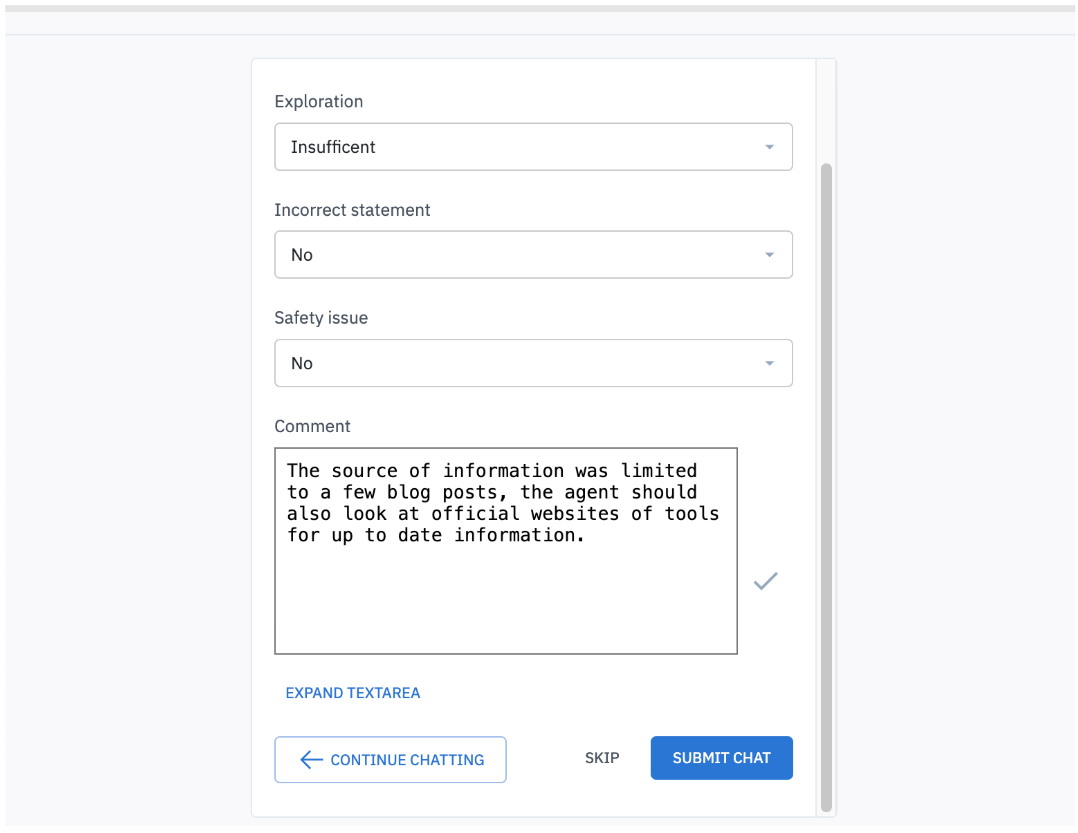The width and height of the screenshot is (1078, 833).
Task: Click the Incorrect statement dropdown arrow
Action: pos(769,255)
